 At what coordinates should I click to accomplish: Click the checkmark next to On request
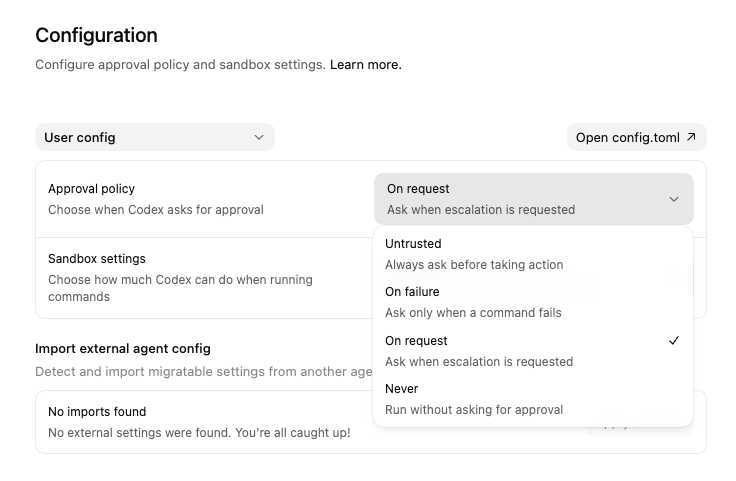(x=674, y=340)
